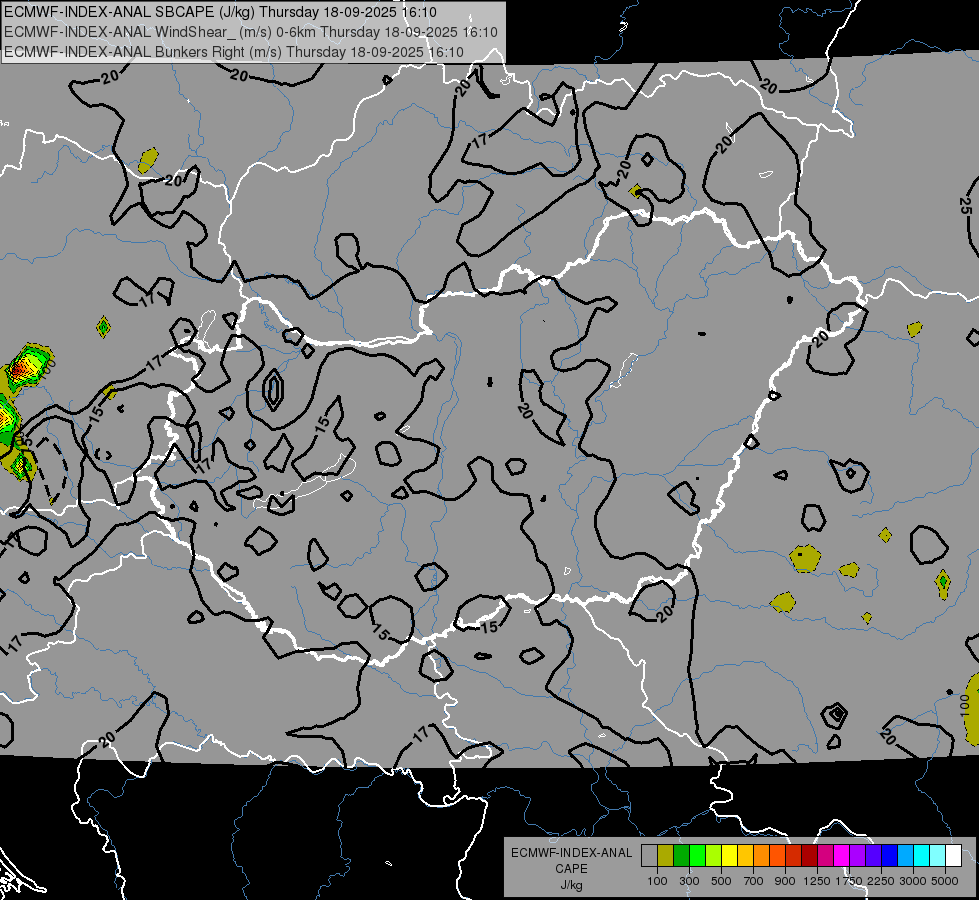Click the 2250 value label in legend
This screenshot has height=900, width=979.
pos(882,881)
